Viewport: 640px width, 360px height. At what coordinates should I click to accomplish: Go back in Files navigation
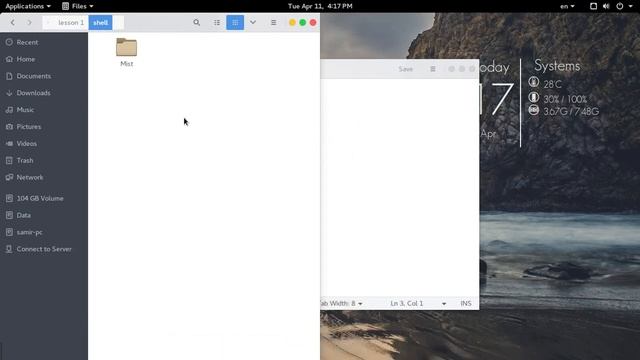(13, 22)
